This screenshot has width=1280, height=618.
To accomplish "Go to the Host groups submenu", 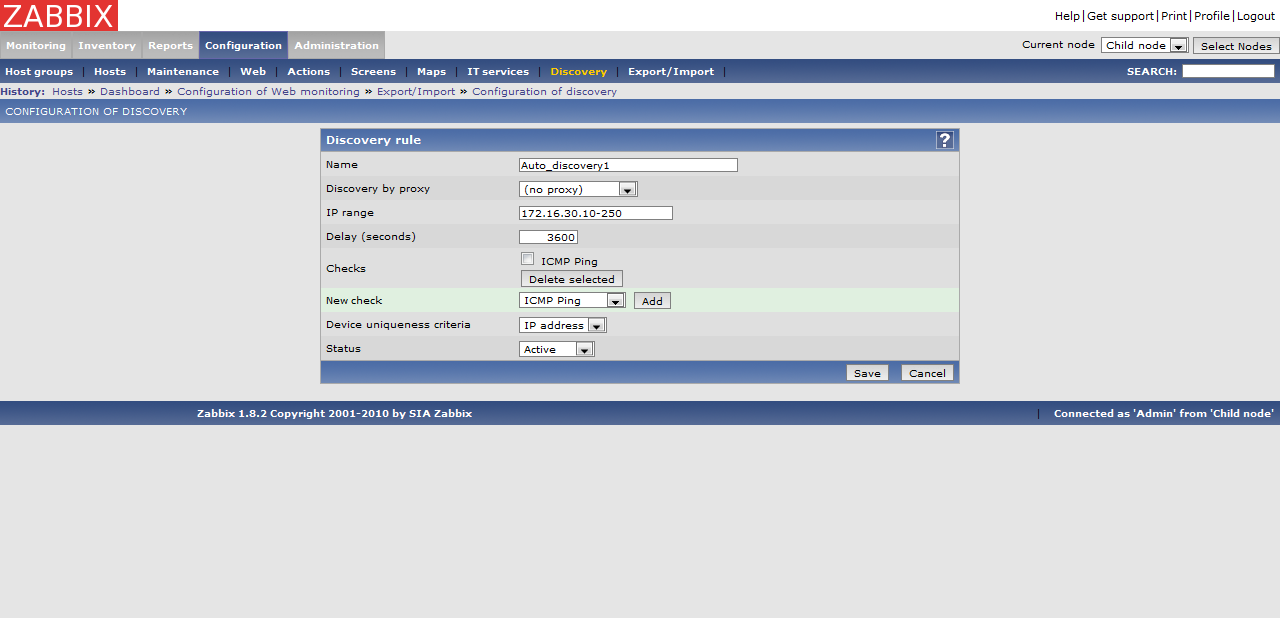I will coord(39,72).
